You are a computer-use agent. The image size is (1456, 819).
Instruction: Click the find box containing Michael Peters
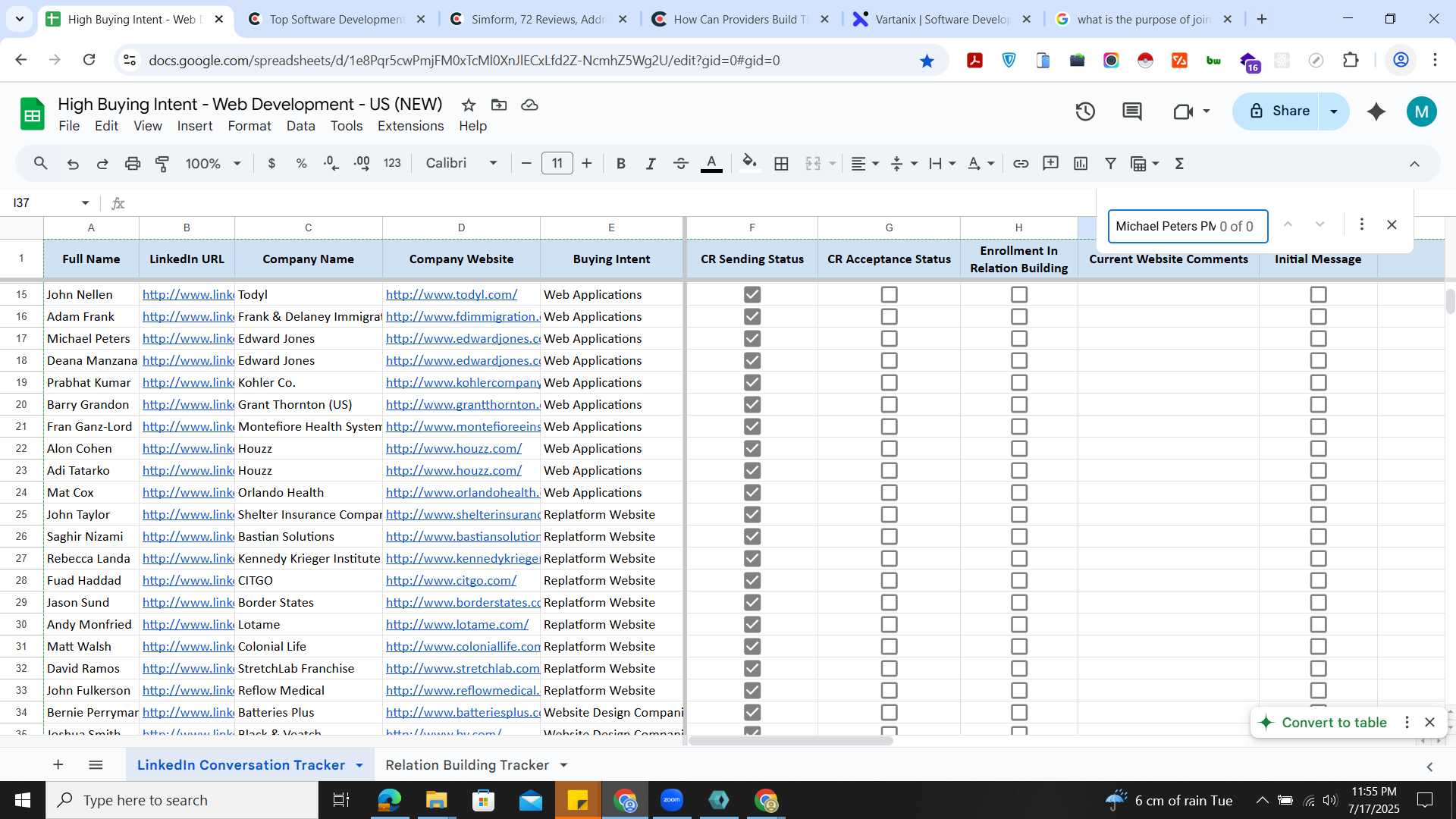pos(1188,226)
